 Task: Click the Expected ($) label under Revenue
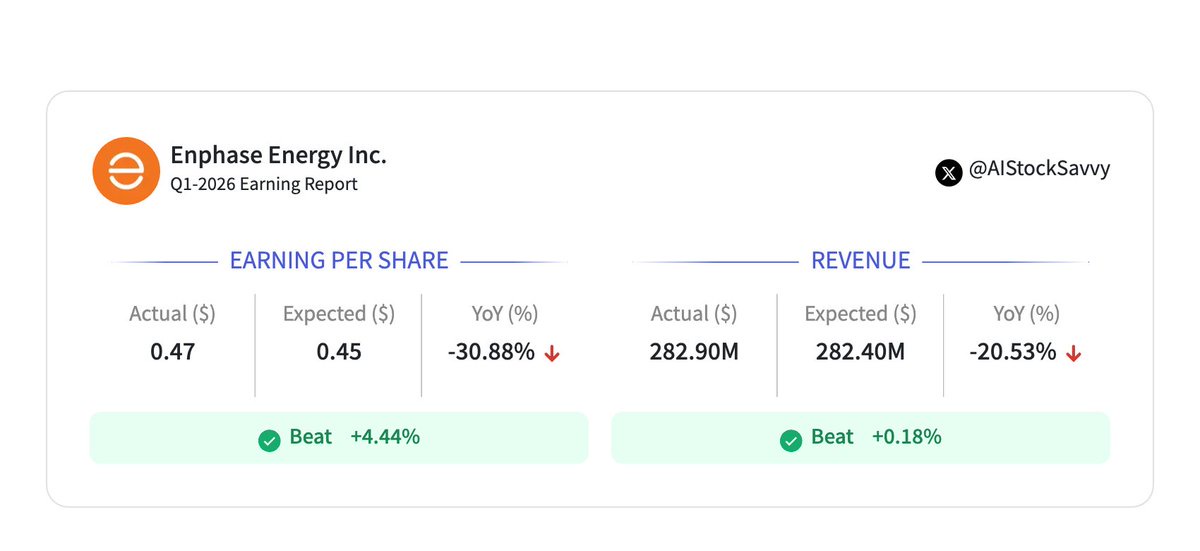860,314
